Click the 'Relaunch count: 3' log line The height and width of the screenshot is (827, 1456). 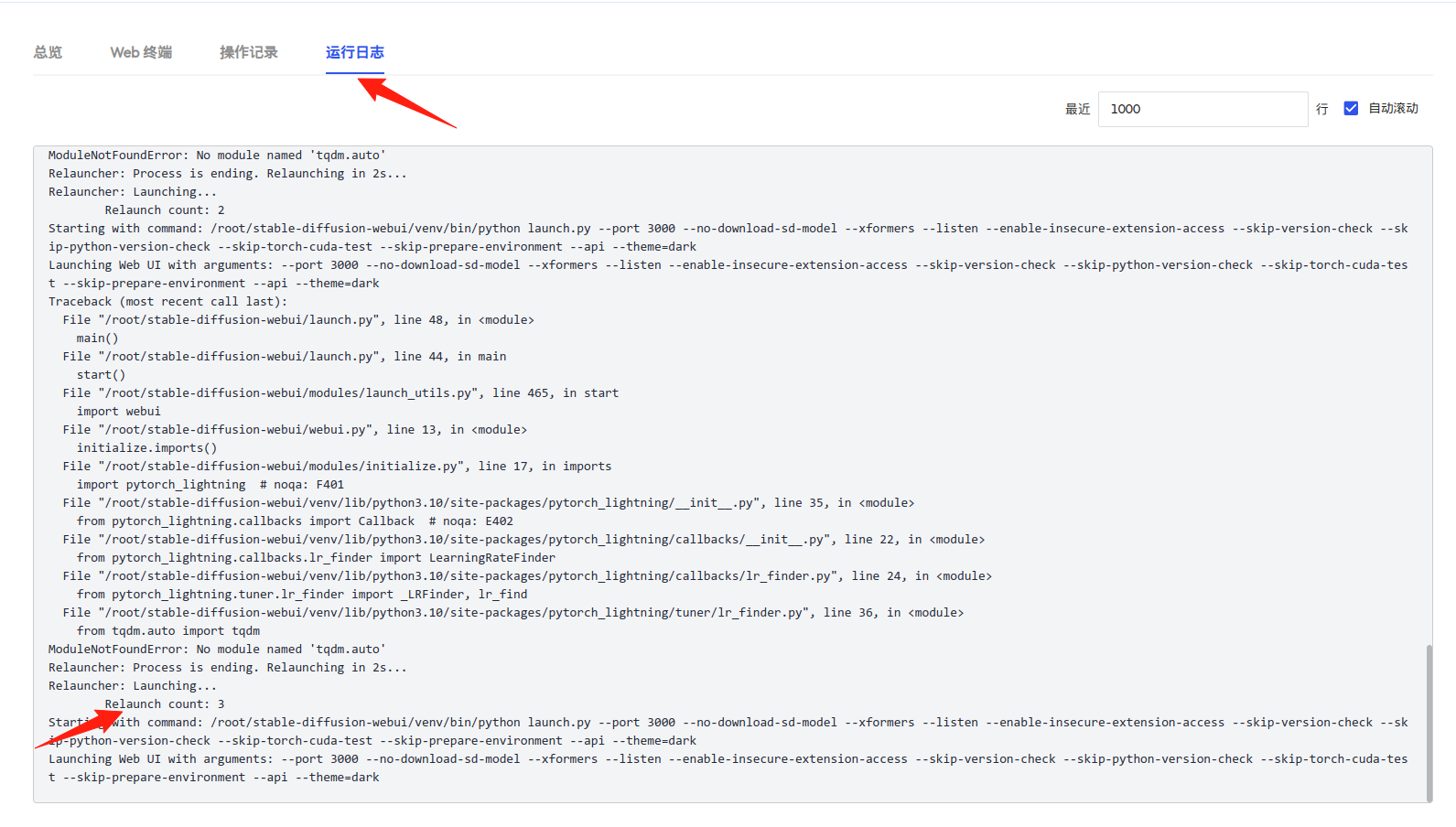165,703
